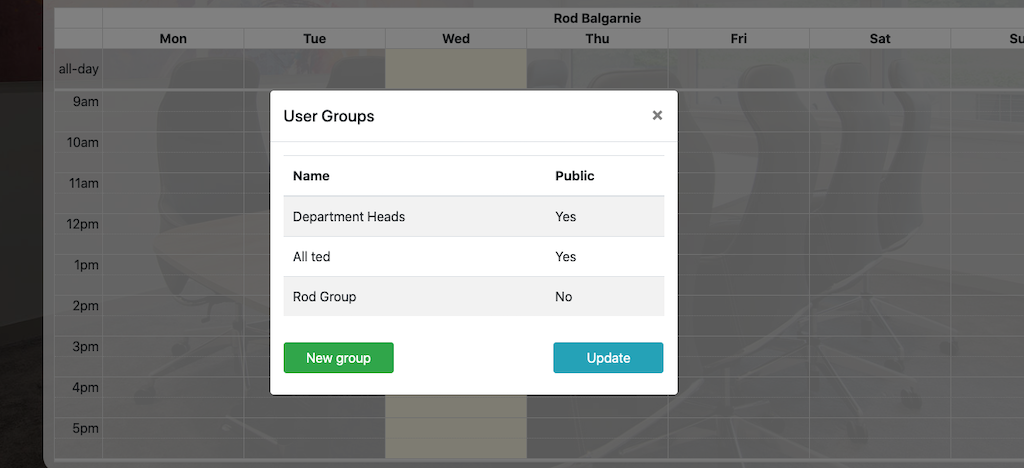Click the User Groups dialog title
This screenshot has width=1024, height=468.
(329, 116)
